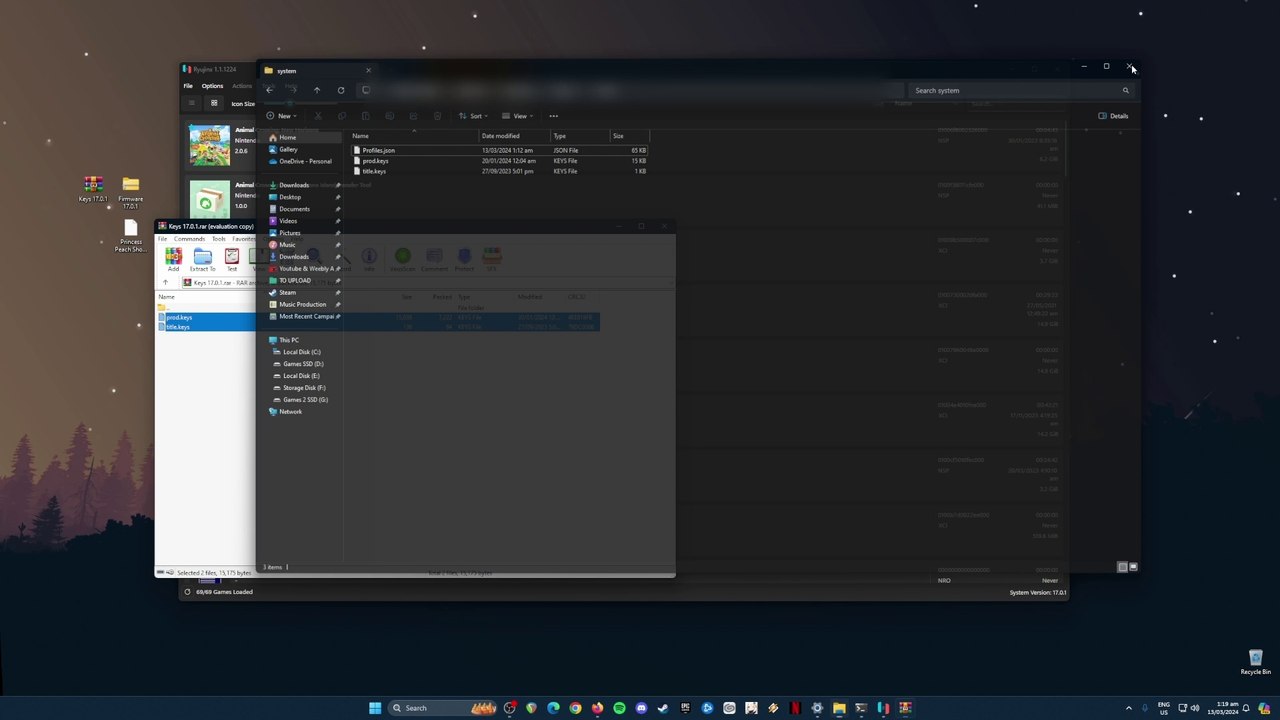
Task: Click the WinRAR Add toolbar icon
Action: click(x=173, y=260)
